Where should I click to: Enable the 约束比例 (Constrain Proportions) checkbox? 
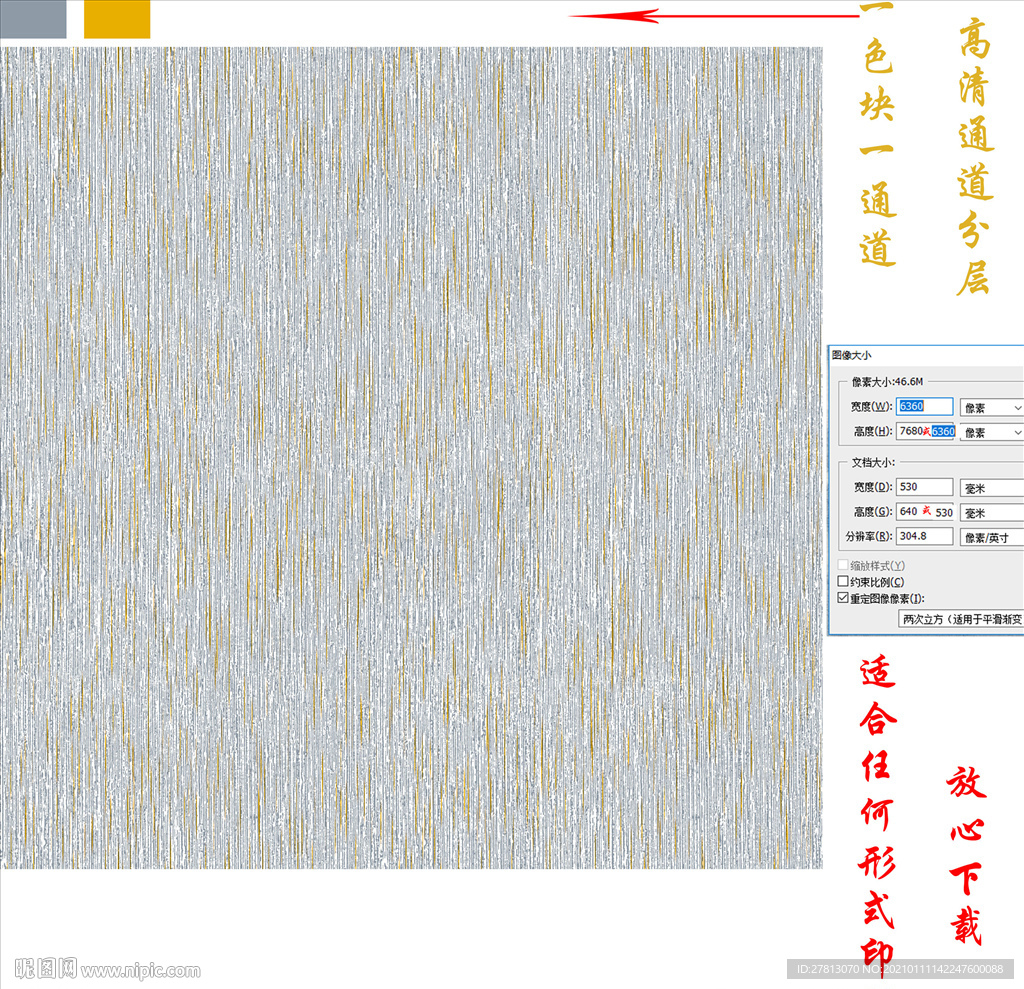[842, 582]
